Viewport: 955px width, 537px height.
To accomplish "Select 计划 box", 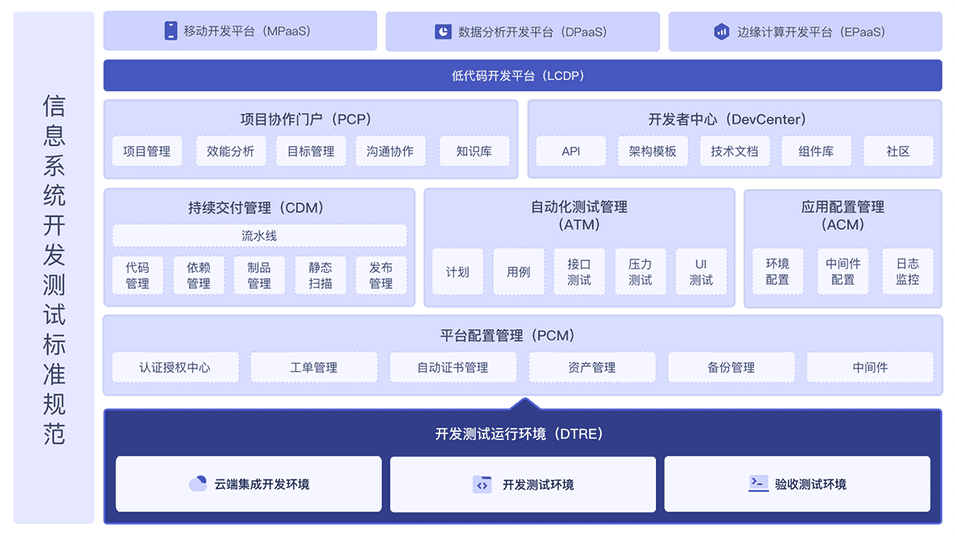I will 457,272.
